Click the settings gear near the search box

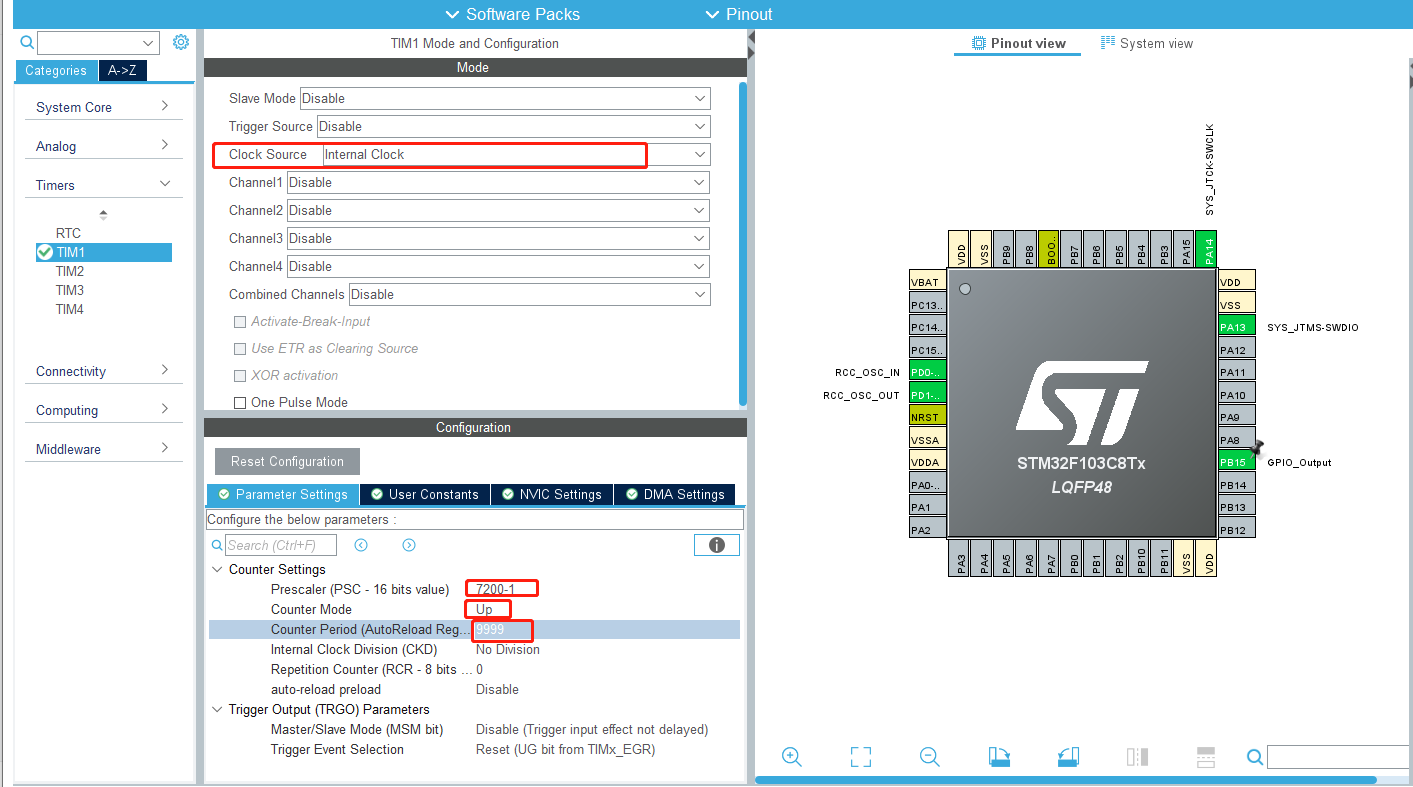180,41
